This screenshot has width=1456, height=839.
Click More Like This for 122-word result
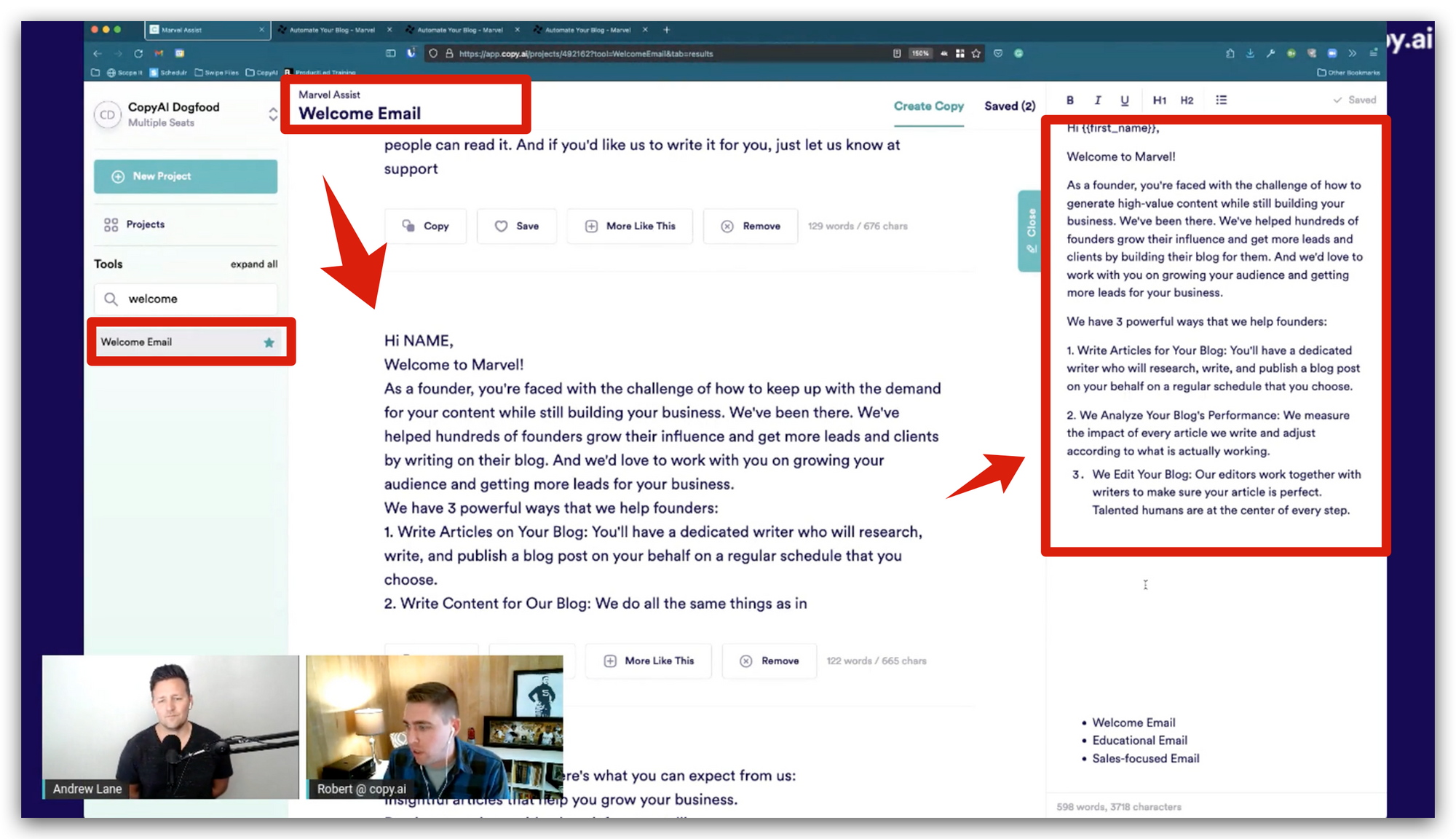(x=649, y=661)
